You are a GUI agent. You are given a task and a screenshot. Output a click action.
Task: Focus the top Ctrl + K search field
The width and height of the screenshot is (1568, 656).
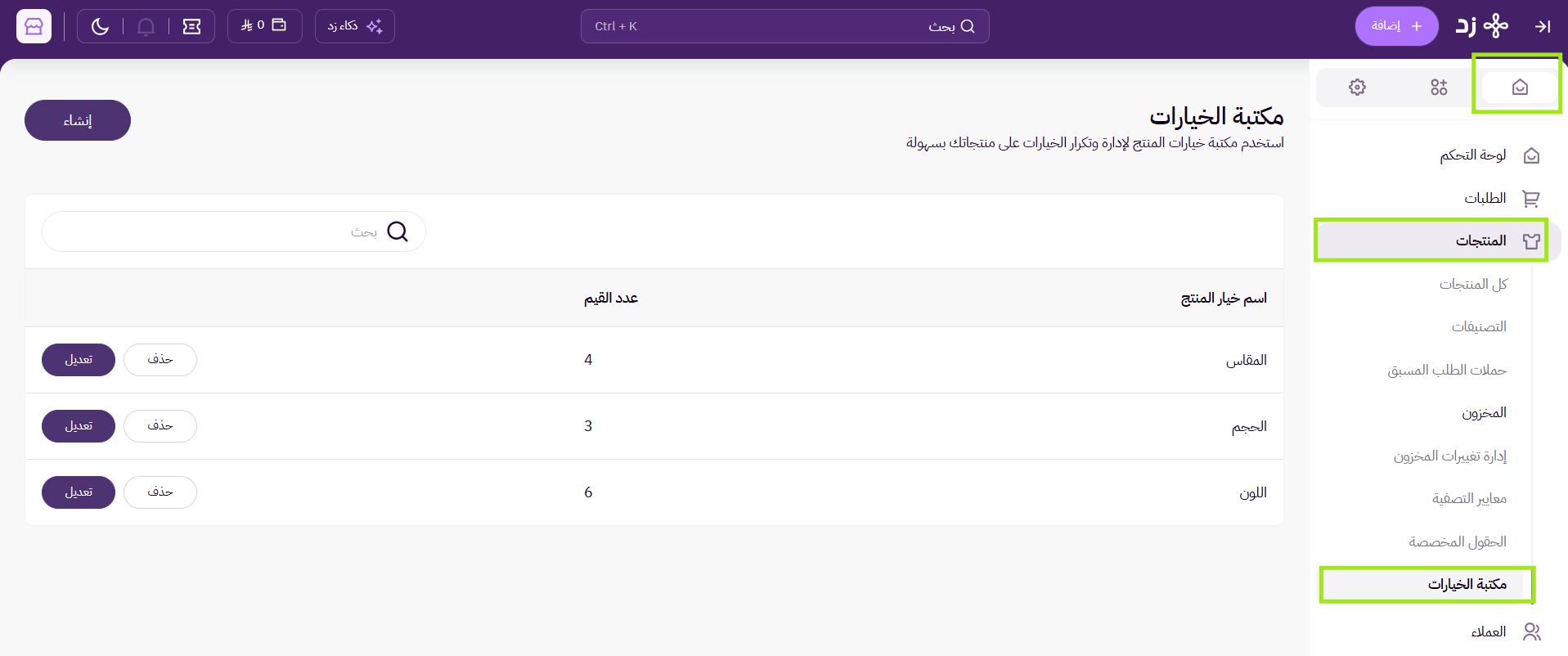(784, 26)
